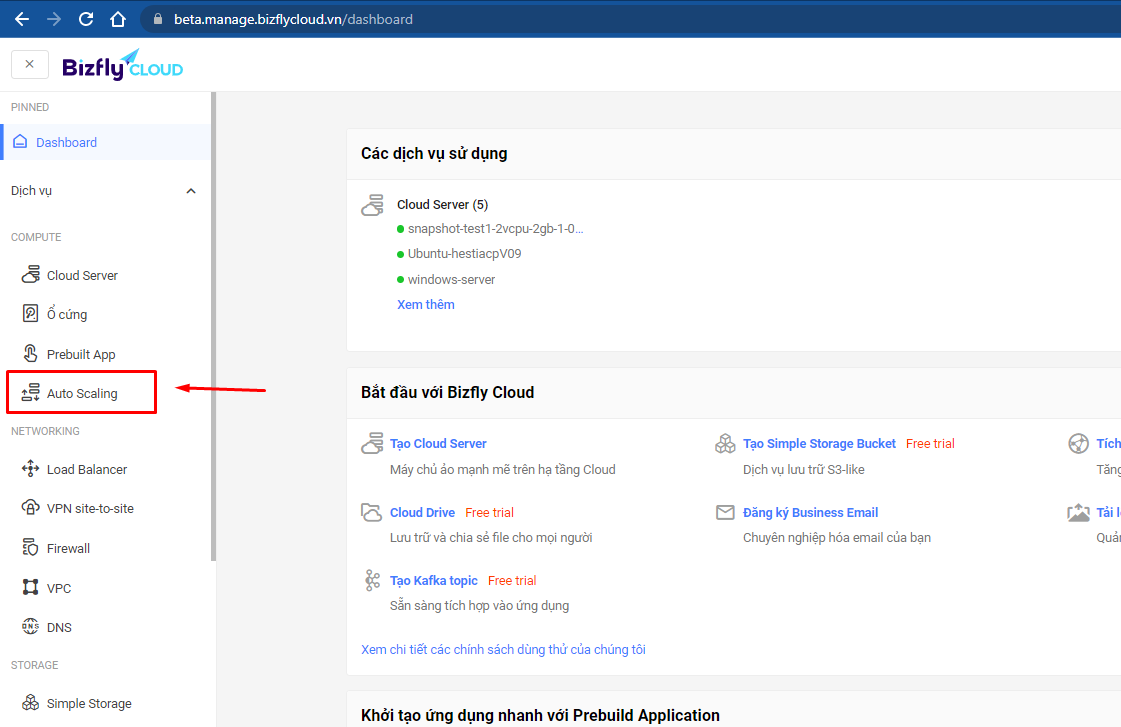Open the Xem chi tiết các chính sách dùng thử link

(x=503, y=649)
